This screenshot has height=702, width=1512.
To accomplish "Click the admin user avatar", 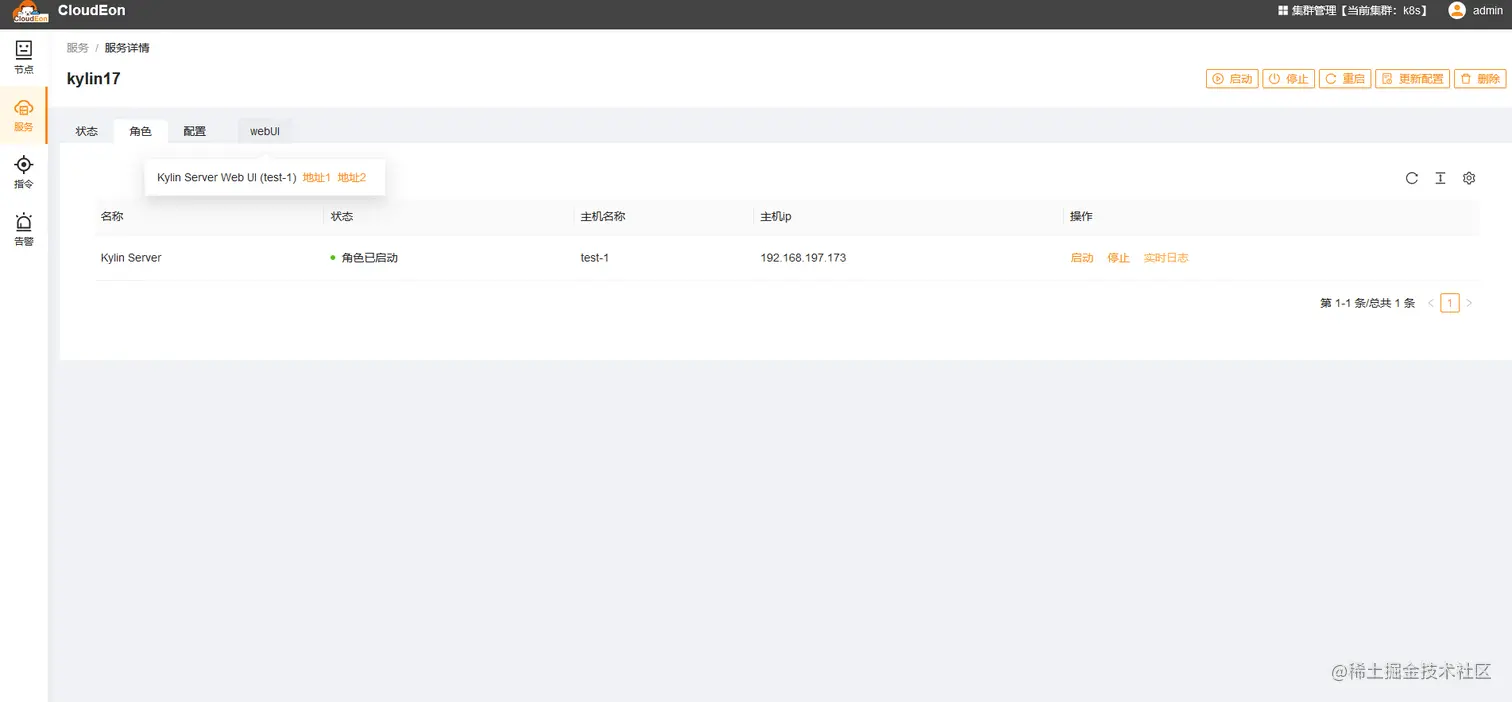I will click(1457, 10).
